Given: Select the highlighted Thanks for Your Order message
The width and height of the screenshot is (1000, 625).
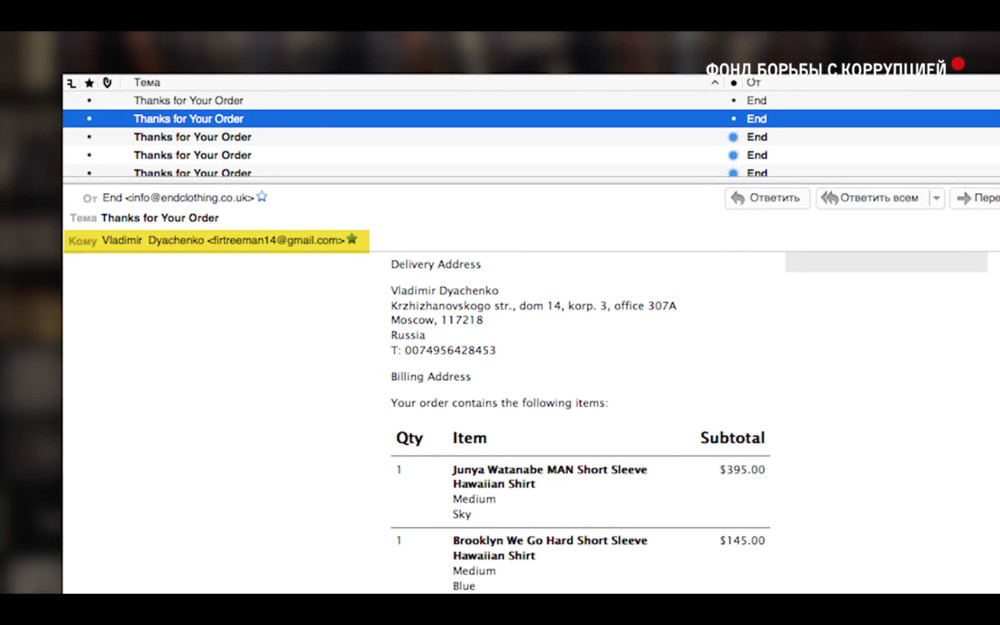Looking at the screenshot, I should (531, 119).
